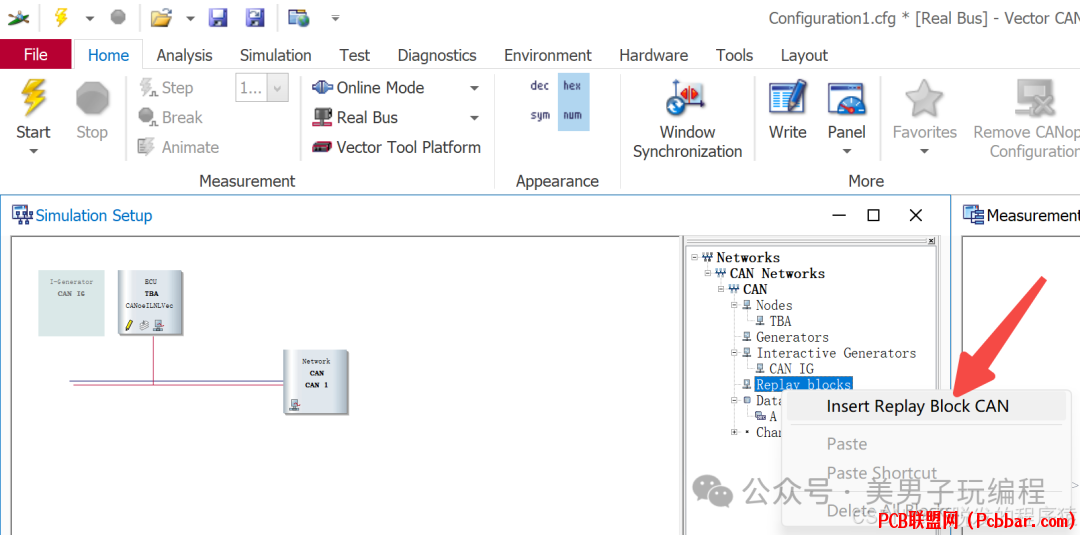1080x535 pixels.
Task: Collapse the Nodes tree branch
Action: point(735,305)
